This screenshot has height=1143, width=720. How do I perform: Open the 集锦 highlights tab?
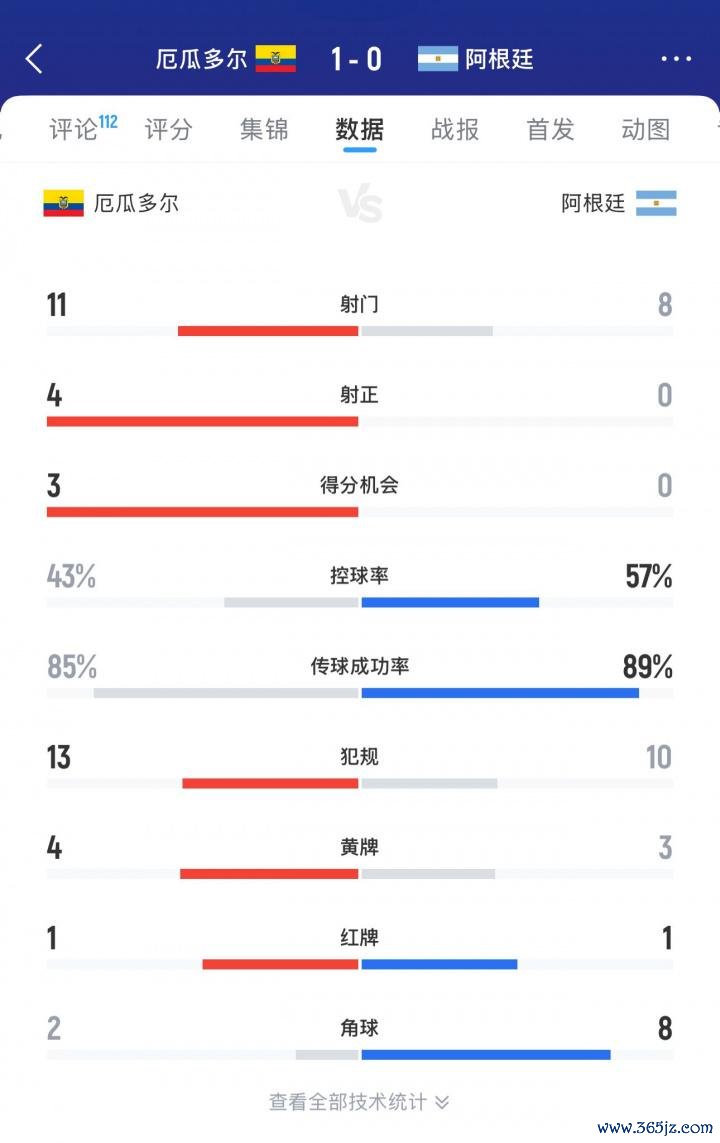(x=264, y=129)
